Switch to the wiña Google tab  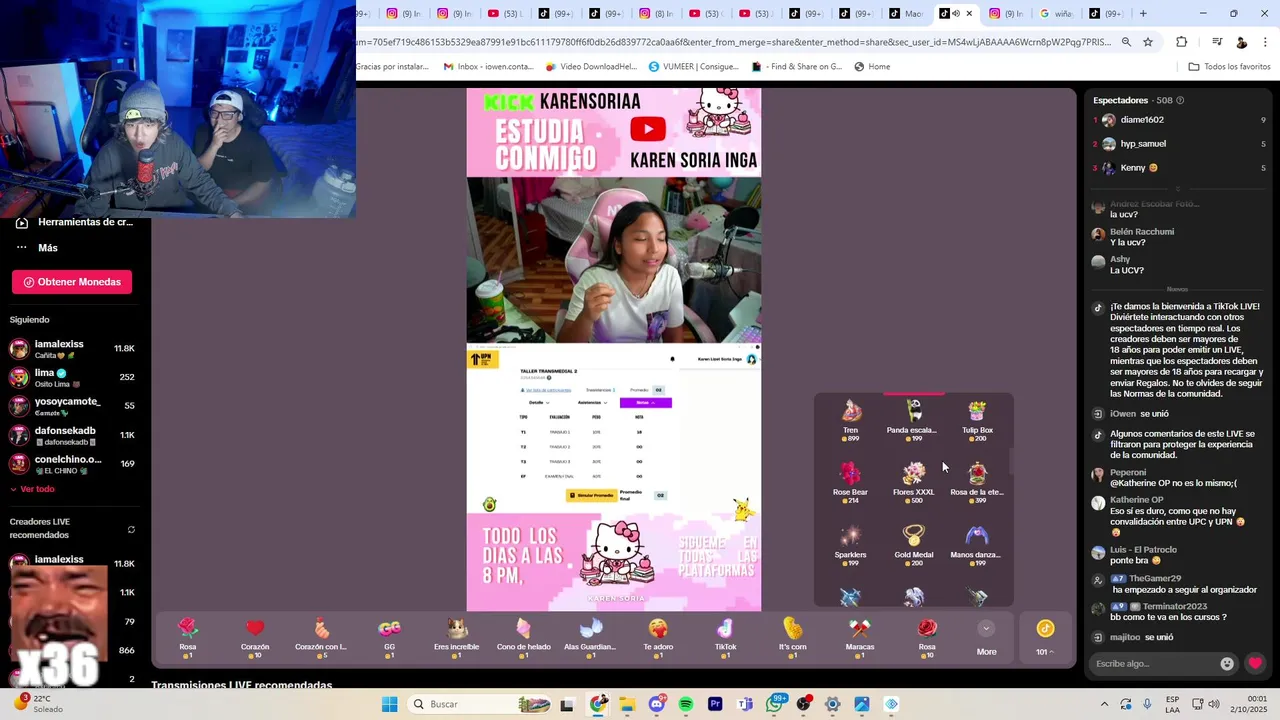[x=1056, y=13]
